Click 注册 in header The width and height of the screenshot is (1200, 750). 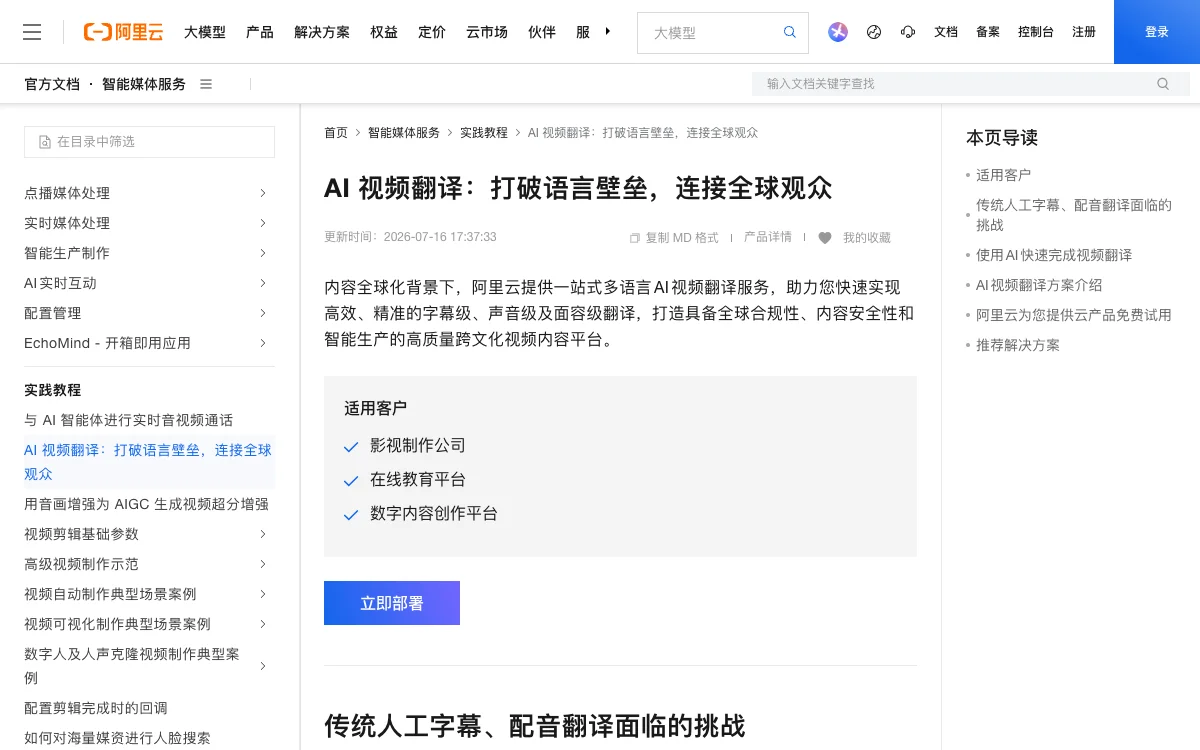coord(1084,32)
